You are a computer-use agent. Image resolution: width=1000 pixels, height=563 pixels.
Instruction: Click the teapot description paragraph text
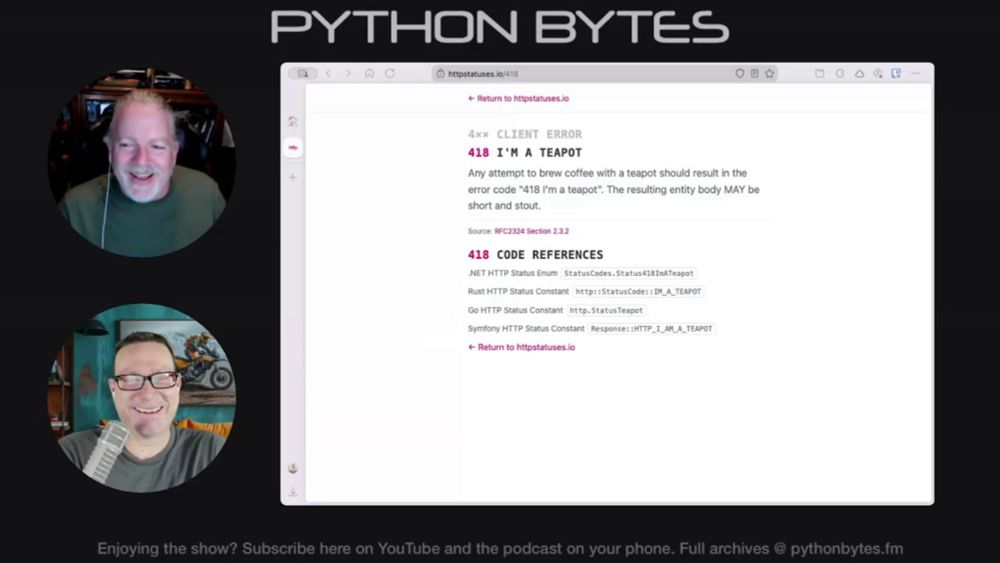click(614, 189)
